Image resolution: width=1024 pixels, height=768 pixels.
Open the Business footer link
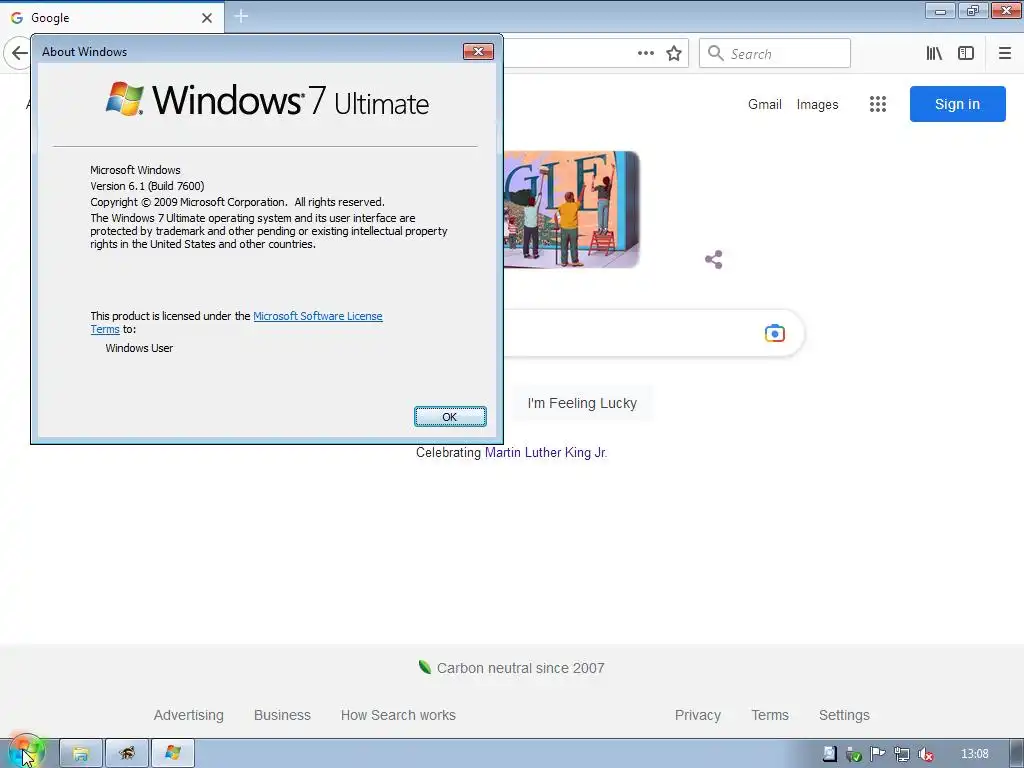click(282, 715)
